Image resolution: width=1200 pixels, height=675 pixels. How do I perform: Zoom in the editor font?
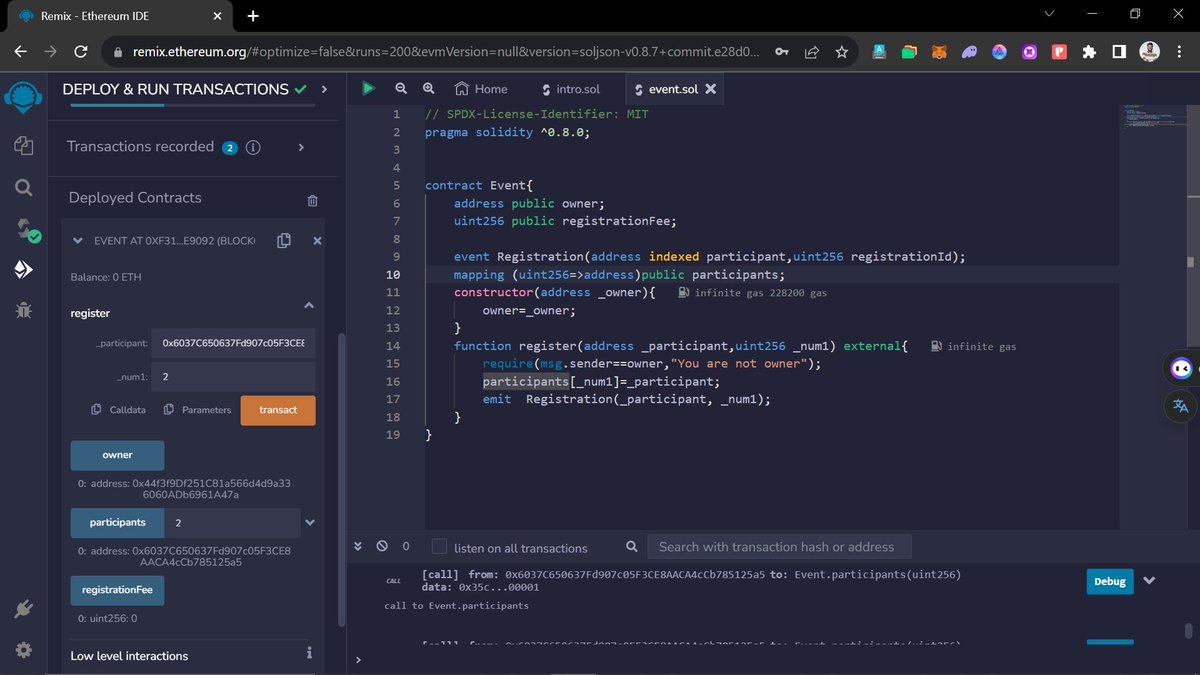pos(429,89)
